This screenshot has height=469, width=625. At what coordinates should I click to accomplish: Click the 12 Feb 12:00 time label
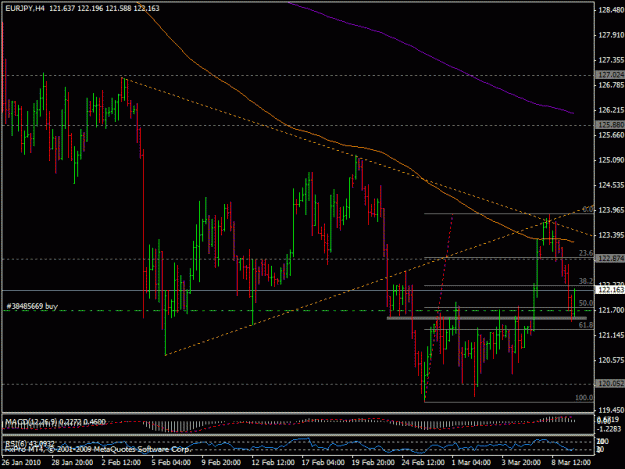coord(273,462)
